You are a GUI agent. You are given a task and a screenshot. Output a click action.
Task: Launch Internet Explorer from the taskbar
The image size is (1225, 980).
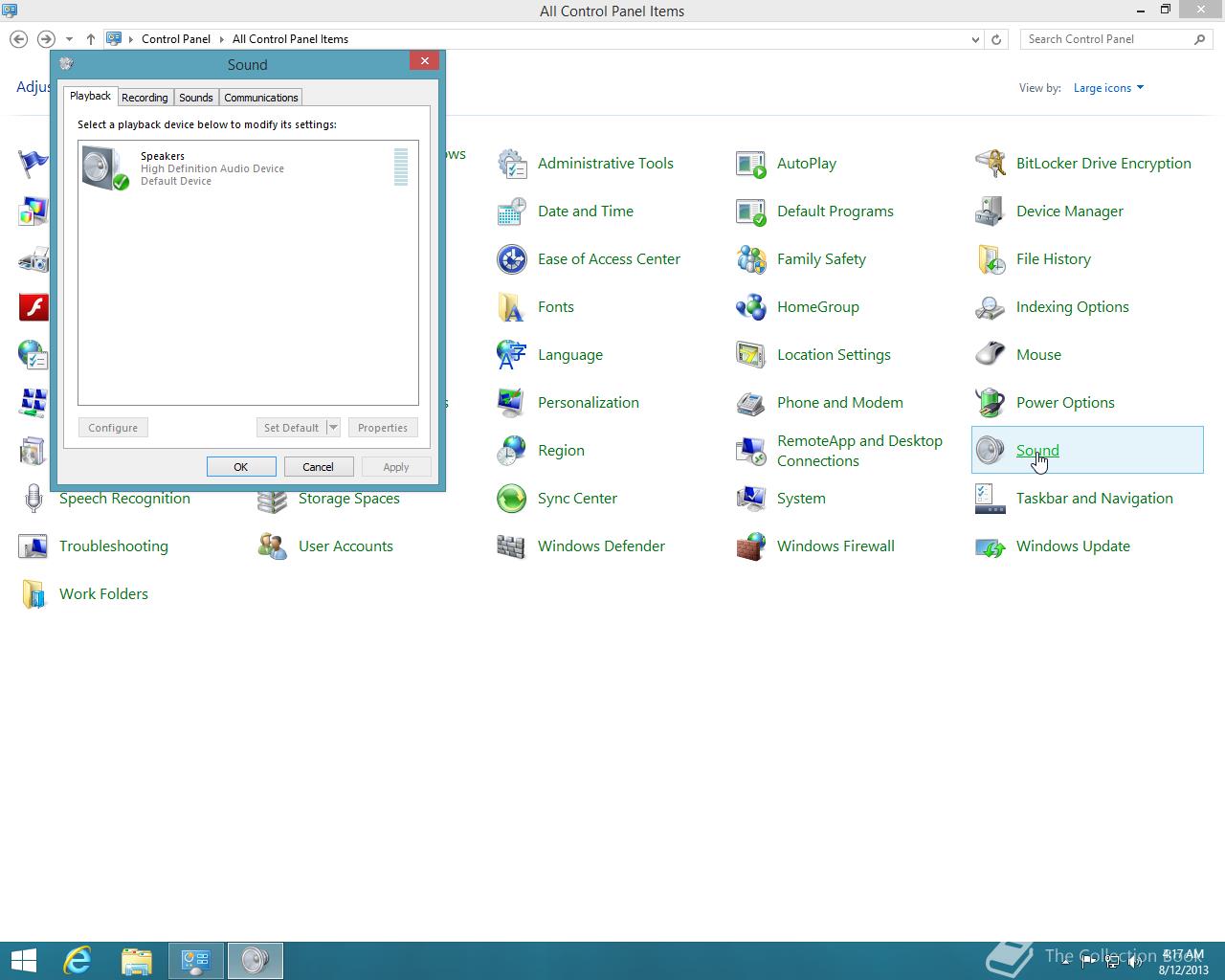click(77, 960)
